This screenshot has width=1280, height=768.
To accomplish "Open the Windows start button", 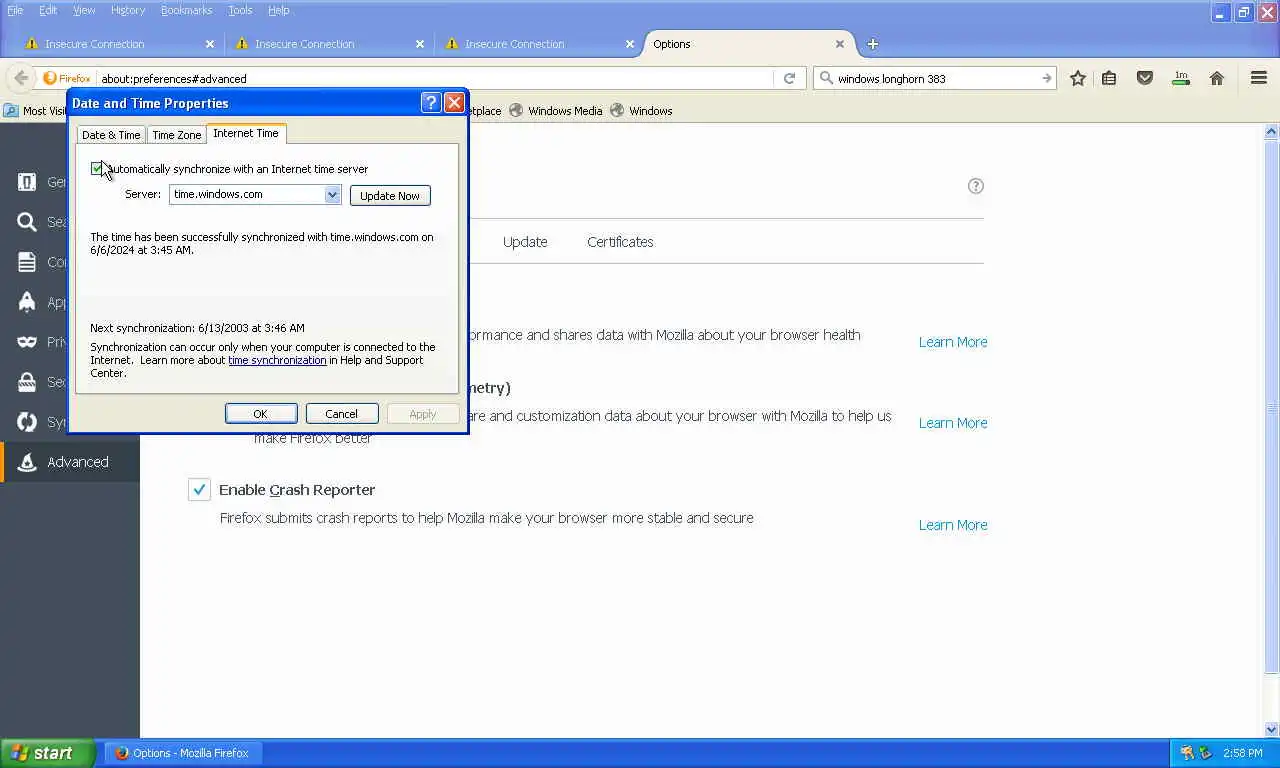I will pos(48,753).
